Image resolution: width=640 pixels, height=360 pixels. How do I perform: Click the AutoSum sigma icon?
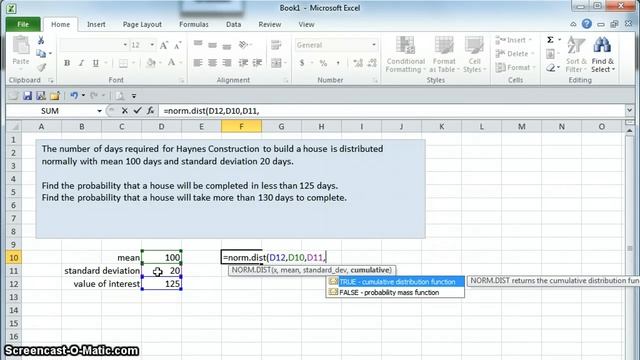(x=550, y=40)
